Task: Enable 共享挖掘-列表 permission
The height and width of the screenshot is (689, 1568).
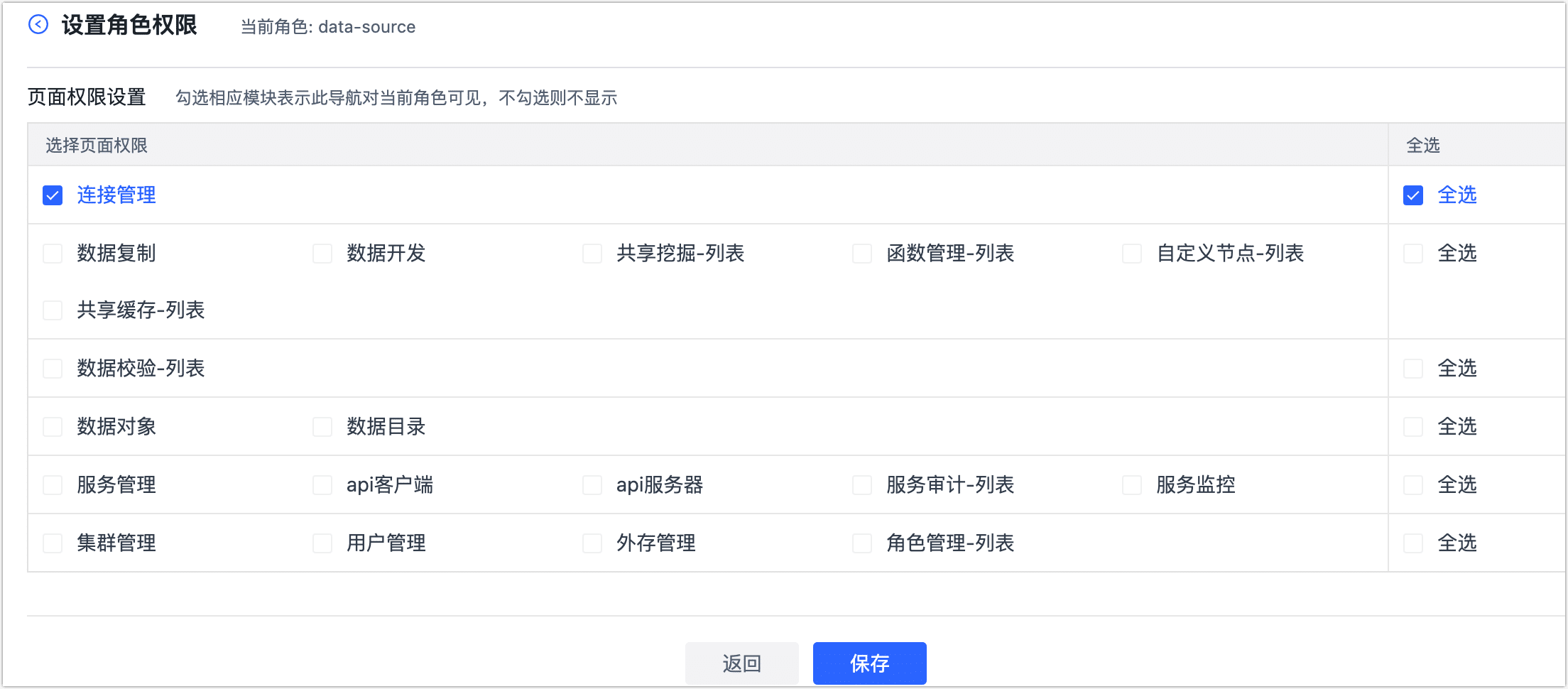Action: click(592, 253)
